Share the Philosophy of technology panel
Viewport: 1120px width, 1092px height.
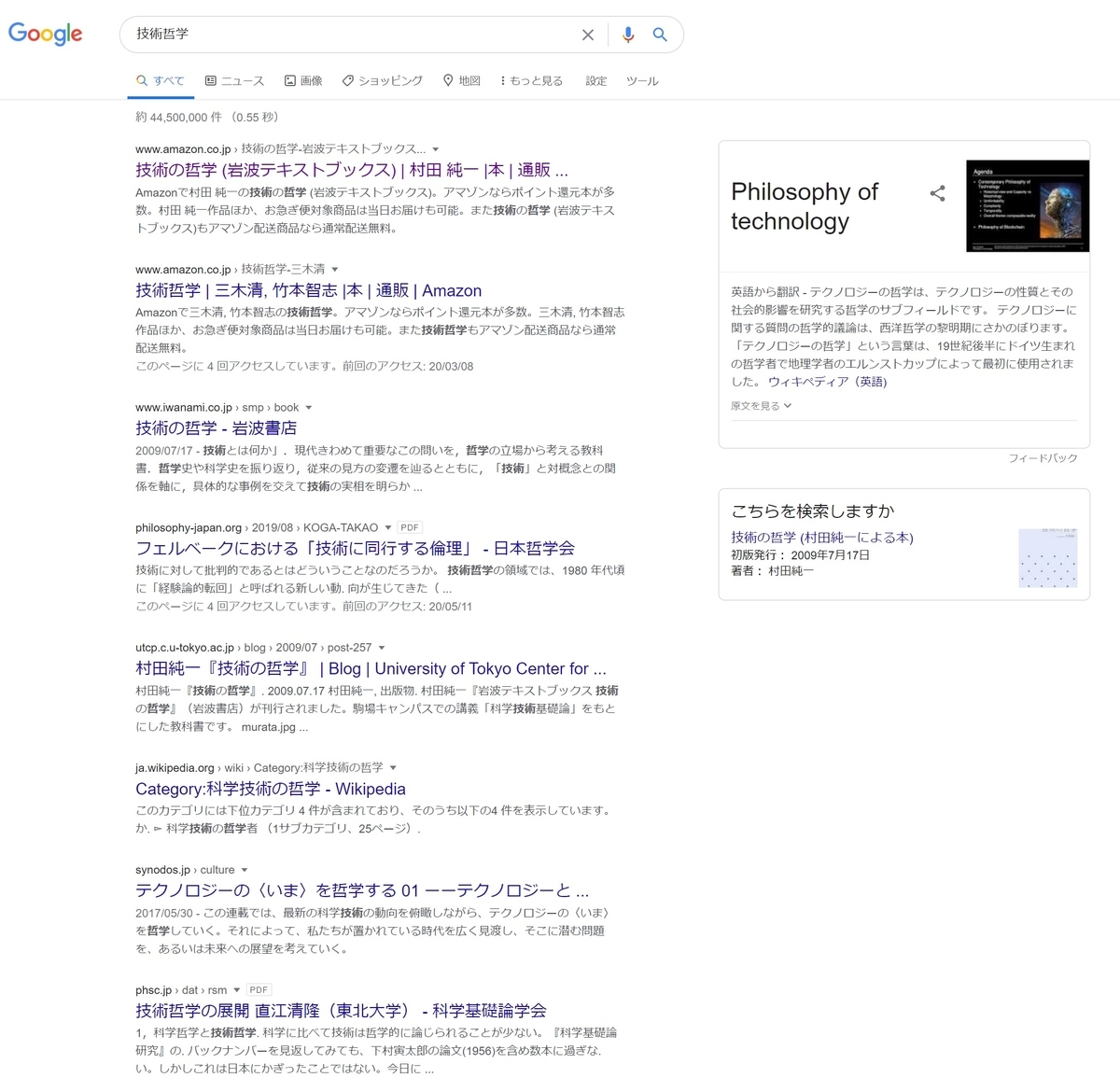coord(937,193)
